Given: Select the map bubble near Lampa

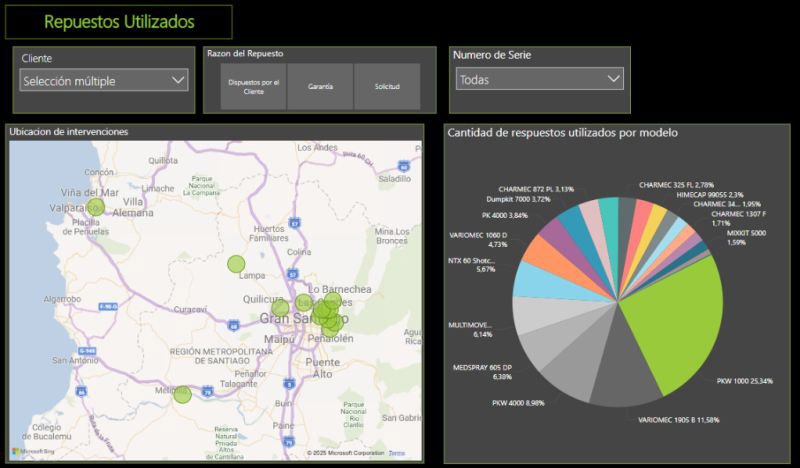Looking at the screenshot, I should click(x=236, y=264).
